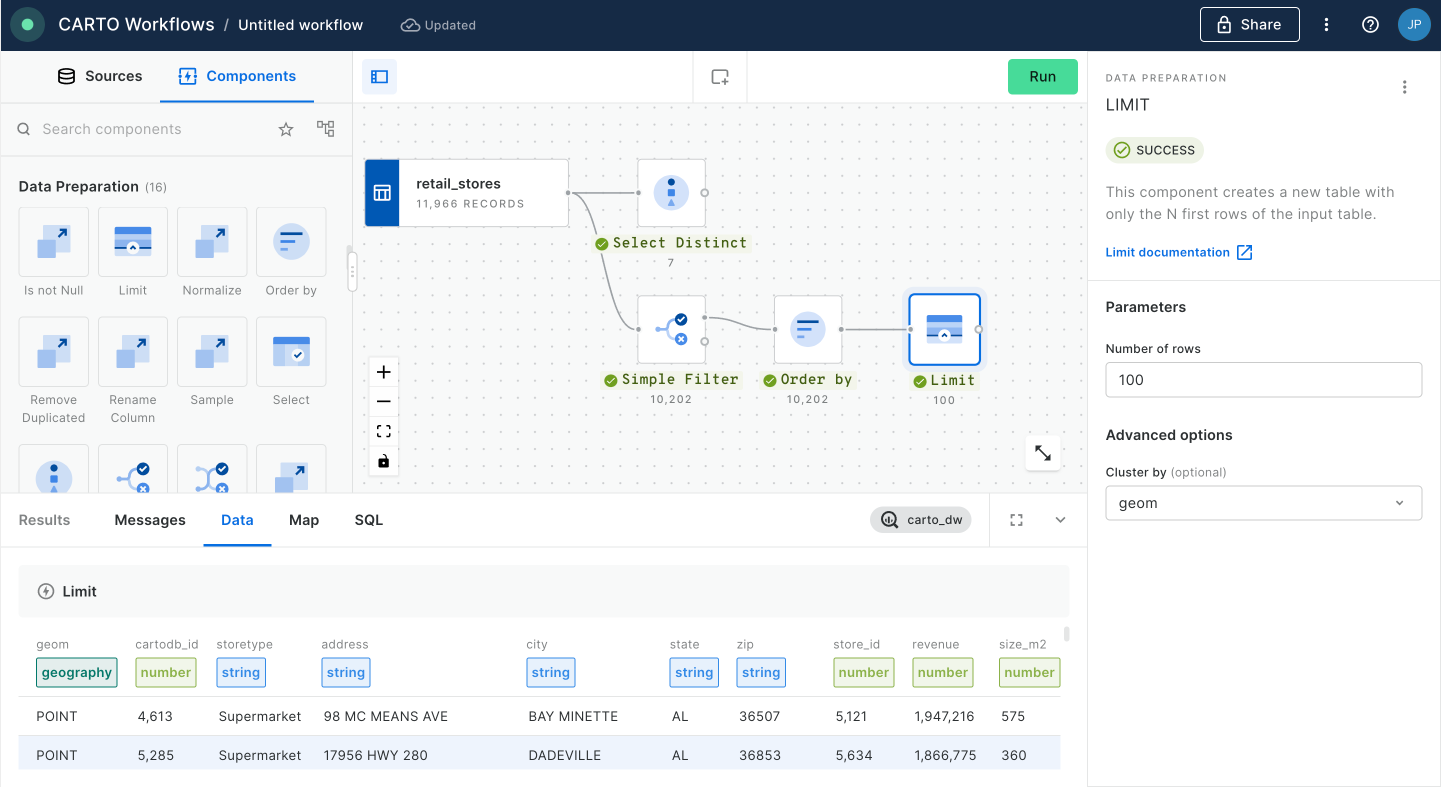
Task: Open Limit component options menu
Action: pos(1405,87)
